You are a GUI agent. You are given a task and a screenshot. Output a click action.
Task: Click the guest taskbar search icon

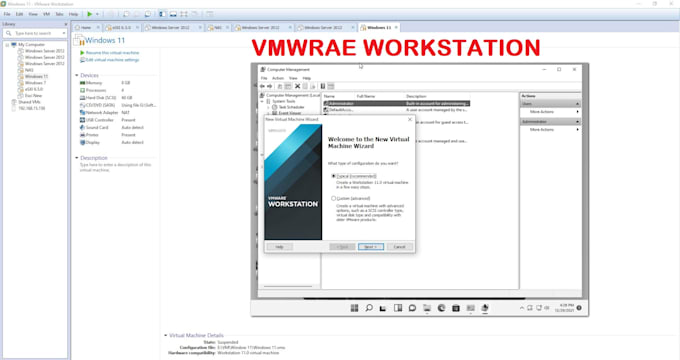click(x=369, y=308)
